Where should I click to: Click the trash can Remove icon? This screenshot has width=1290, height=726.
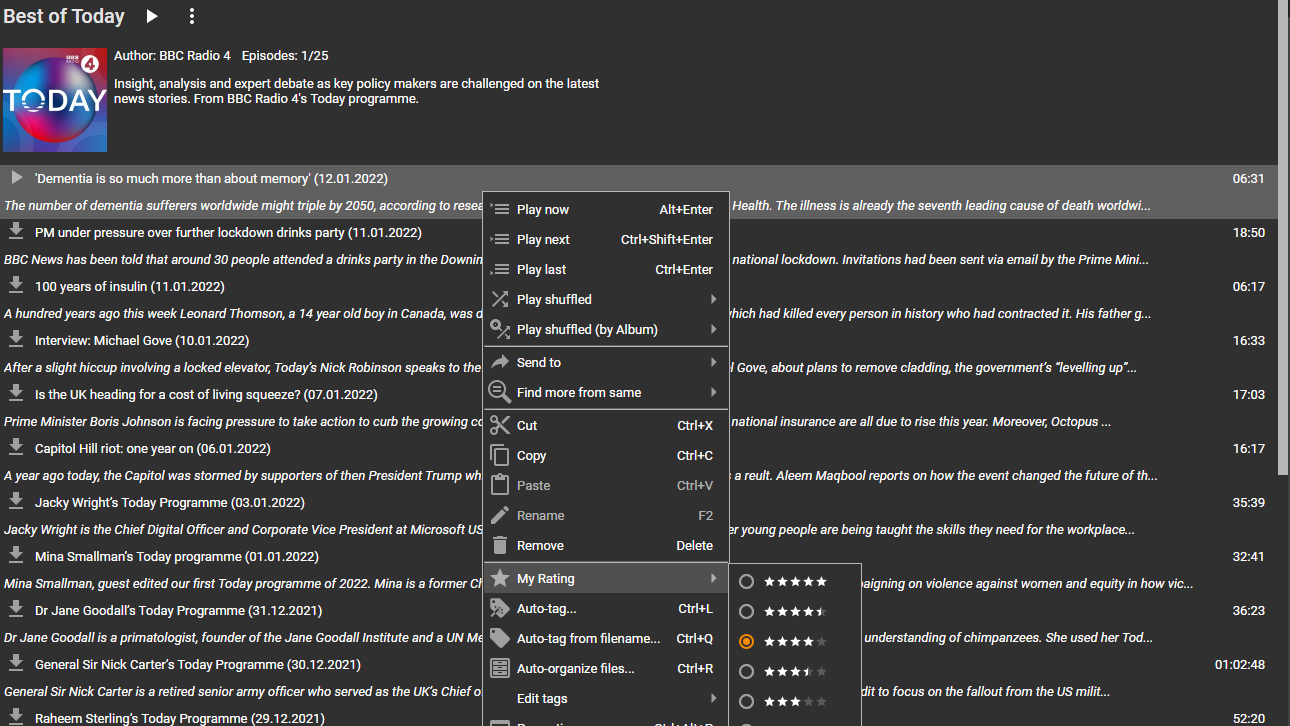tap(500, 545)
